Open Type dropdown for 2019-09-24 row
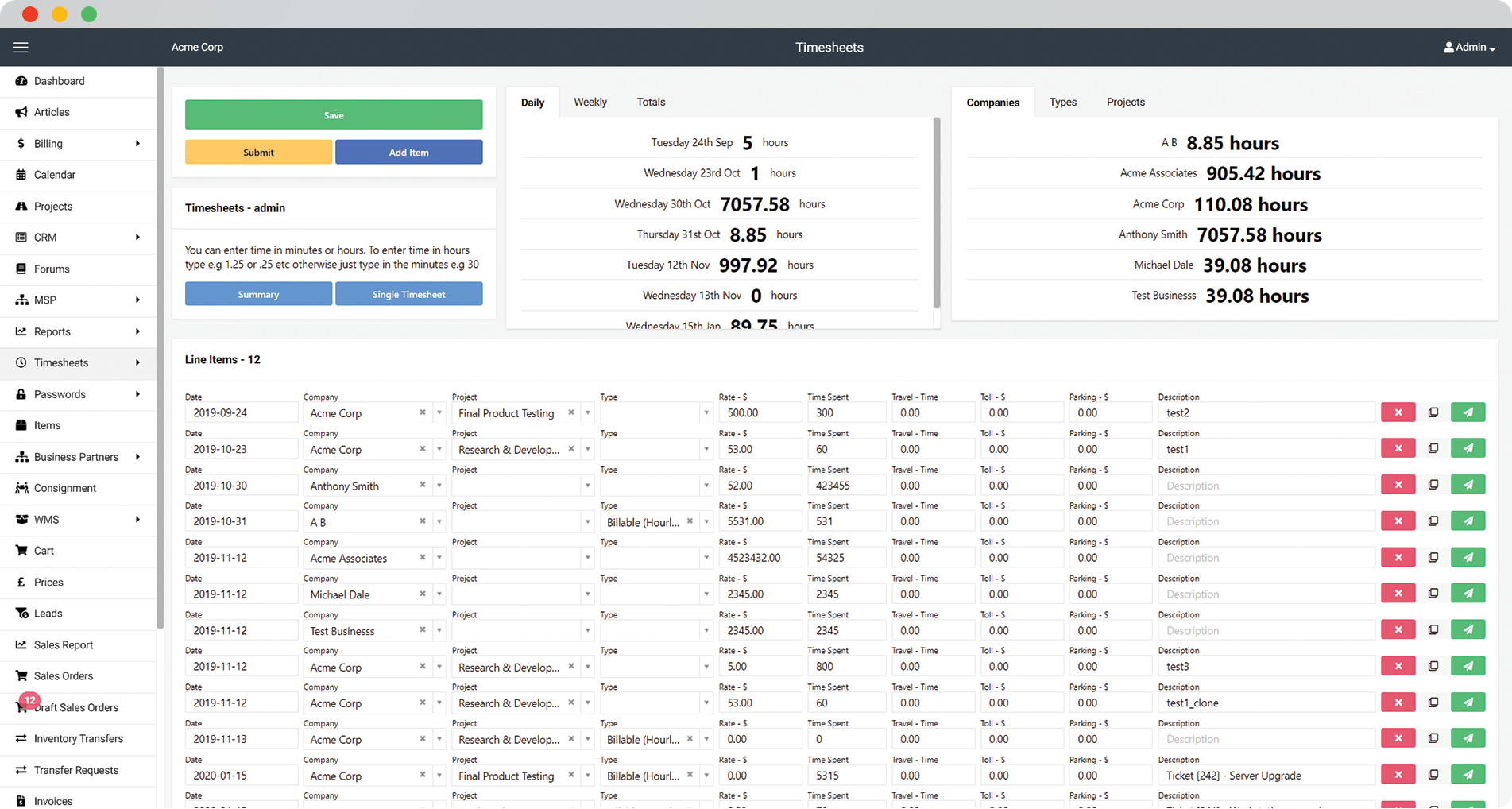This screenshot has width=1512, height=809. pos(706,413)
